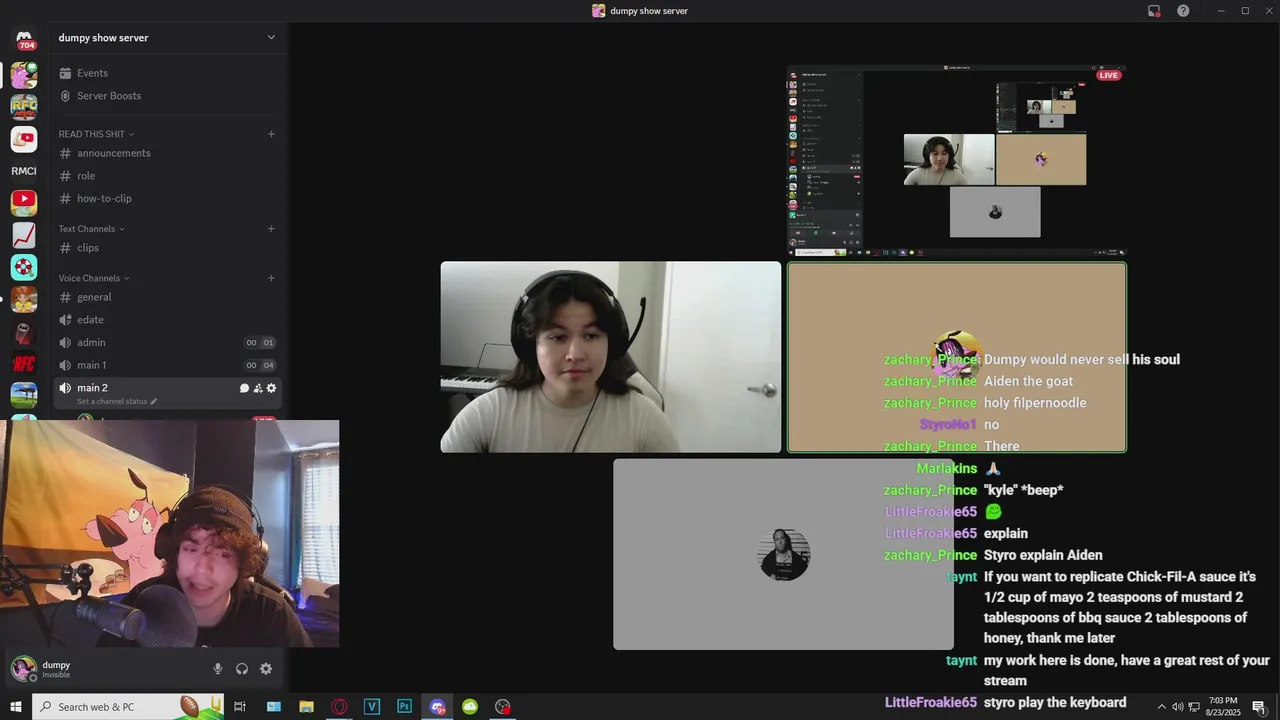The height and width of the screenshot is (720, 1280).
Task: Open system volume control
Action: click(x=1178, y=706)
